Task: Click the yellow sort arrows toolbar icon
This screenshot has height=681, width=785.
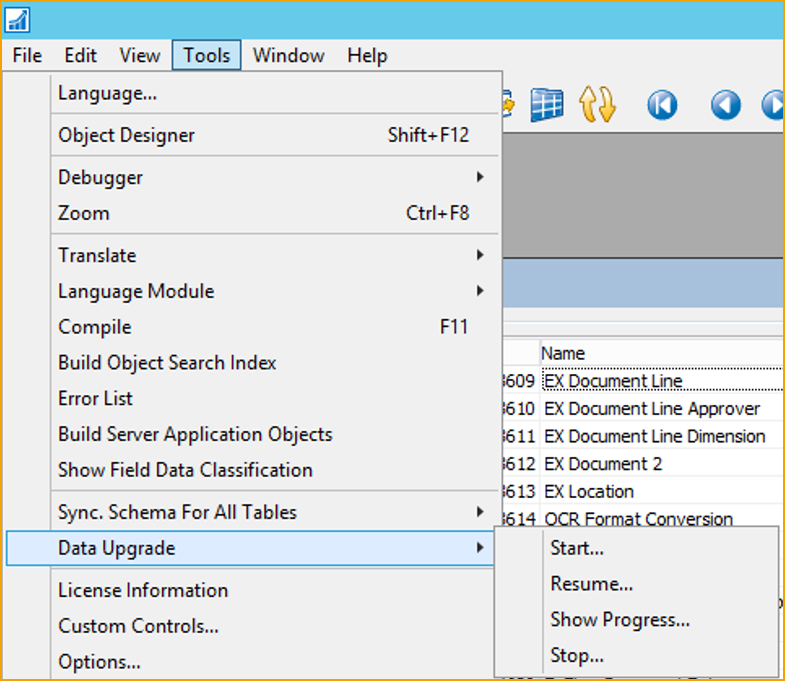Action: point(597,105)
